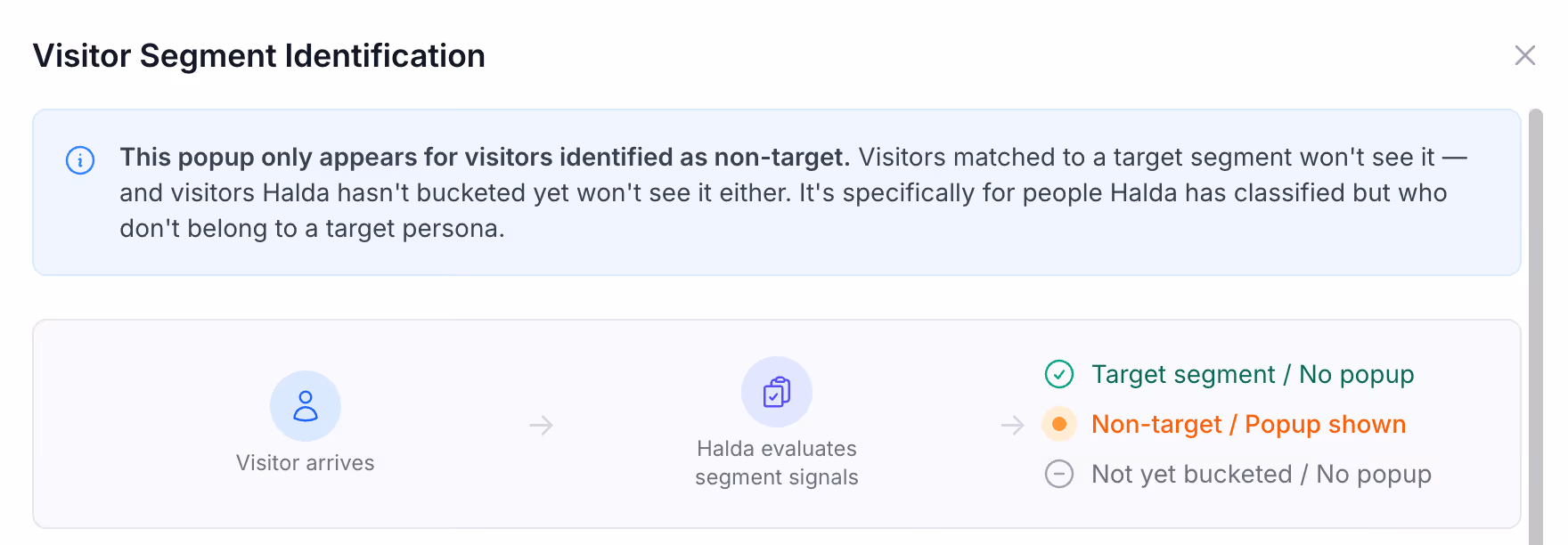Select the Visitor arrives person icon
This screenshot has width=1568, height=545.
(306, 406)
